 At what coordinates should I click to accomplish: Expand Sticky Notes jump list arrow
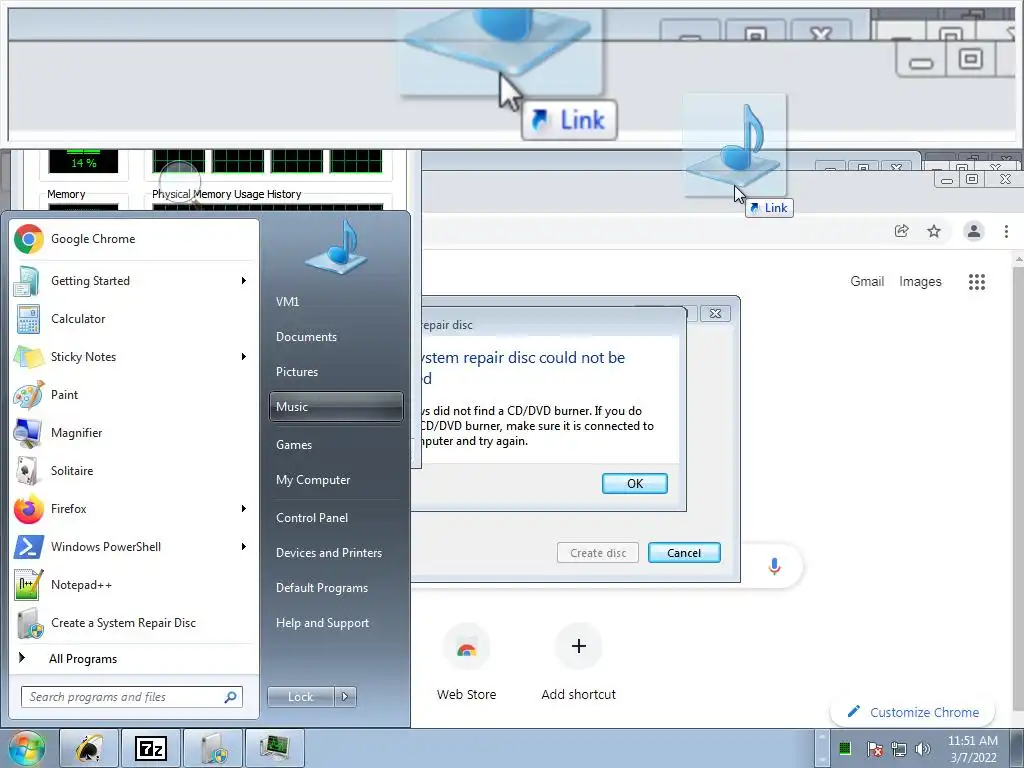[244, 357]
